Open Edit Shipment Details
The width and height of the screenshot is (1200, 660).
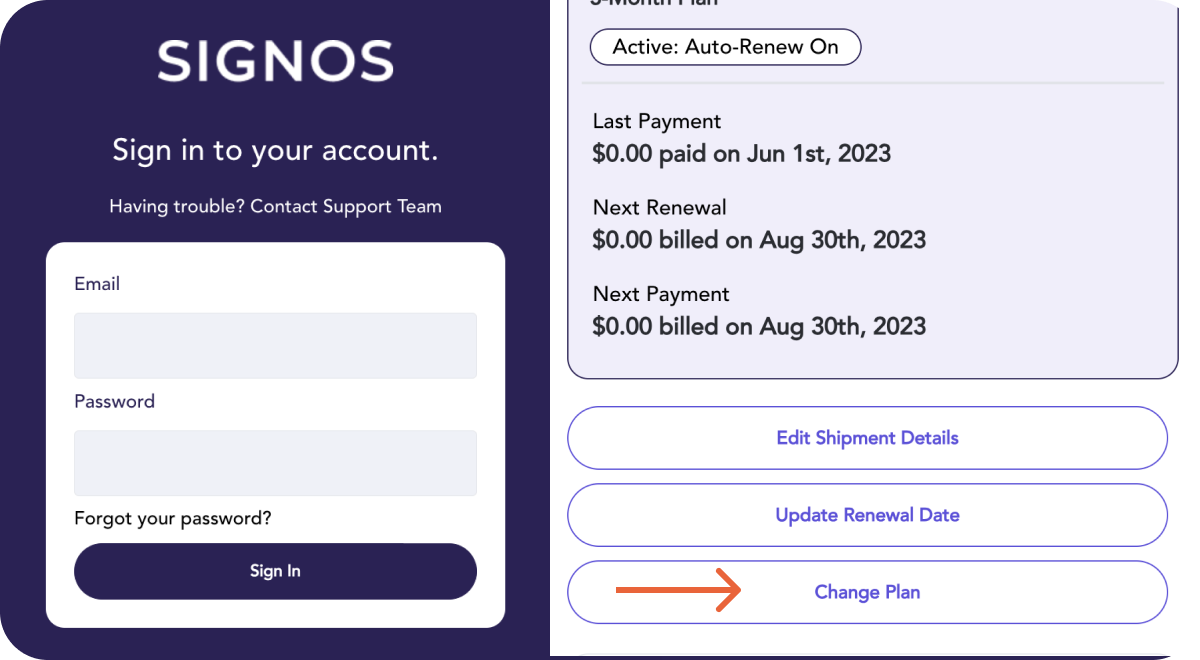[867, 438]
